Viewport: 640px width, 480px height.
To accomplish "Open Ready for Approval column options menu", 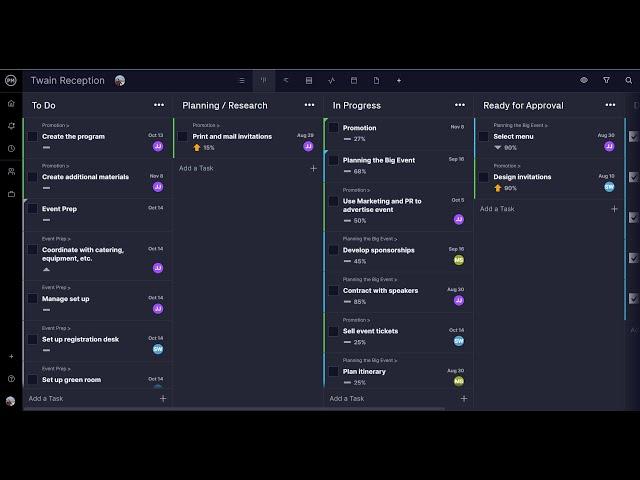I will click(x=610, y=105).
